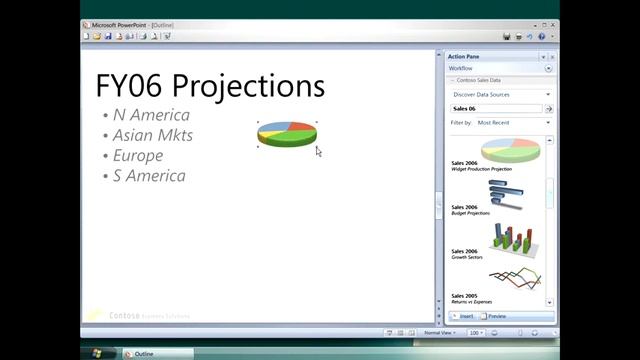The height and width of the screenshot is (360, 640).
Task: Click the arrow button beside Sales 06 field
Action: tap(549, 109)
